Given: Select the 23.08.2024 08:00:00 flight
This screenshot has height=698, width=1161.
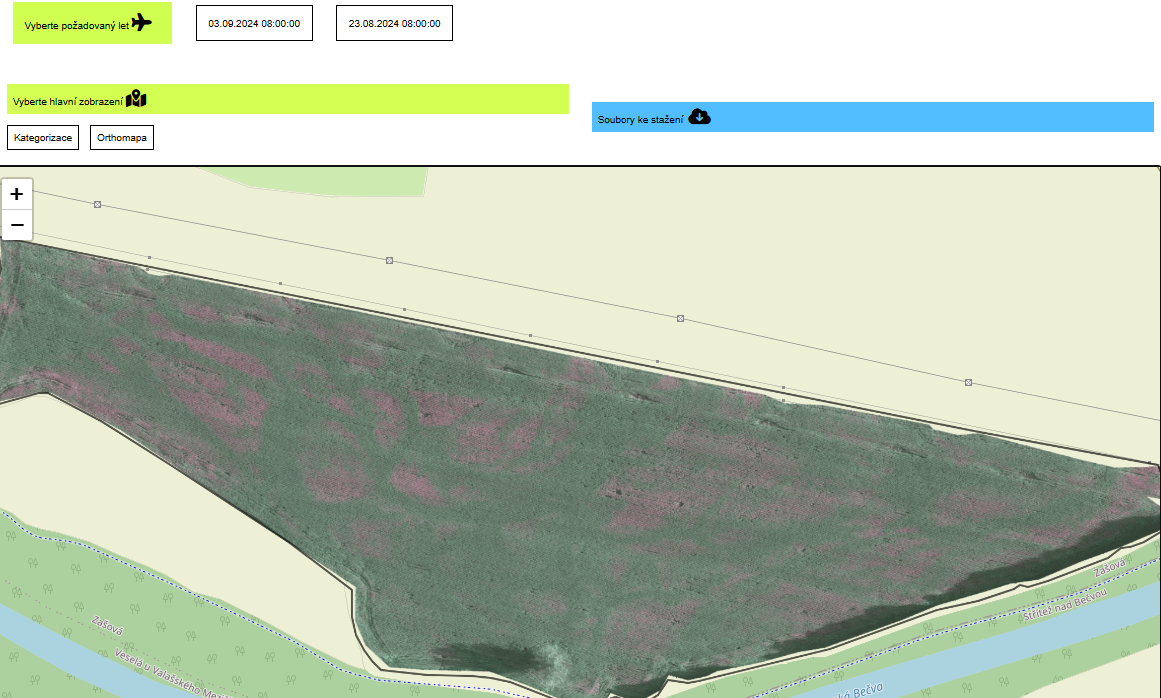Looking at the screenshot, I should pyautogui.click(x=394, y=23).
